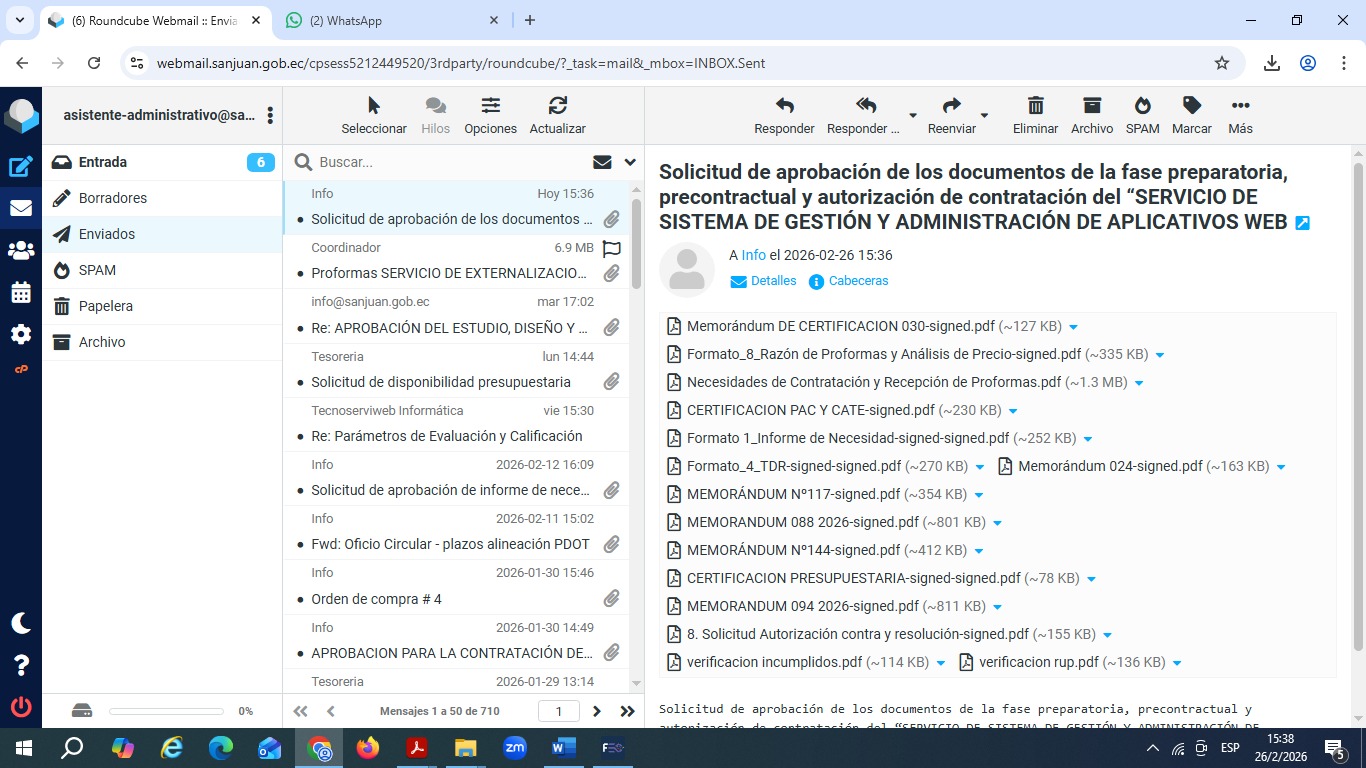This screenshot has height=768, width=1366.
Task: Open calendar icon in left sidebar
Action: point(21,293)
